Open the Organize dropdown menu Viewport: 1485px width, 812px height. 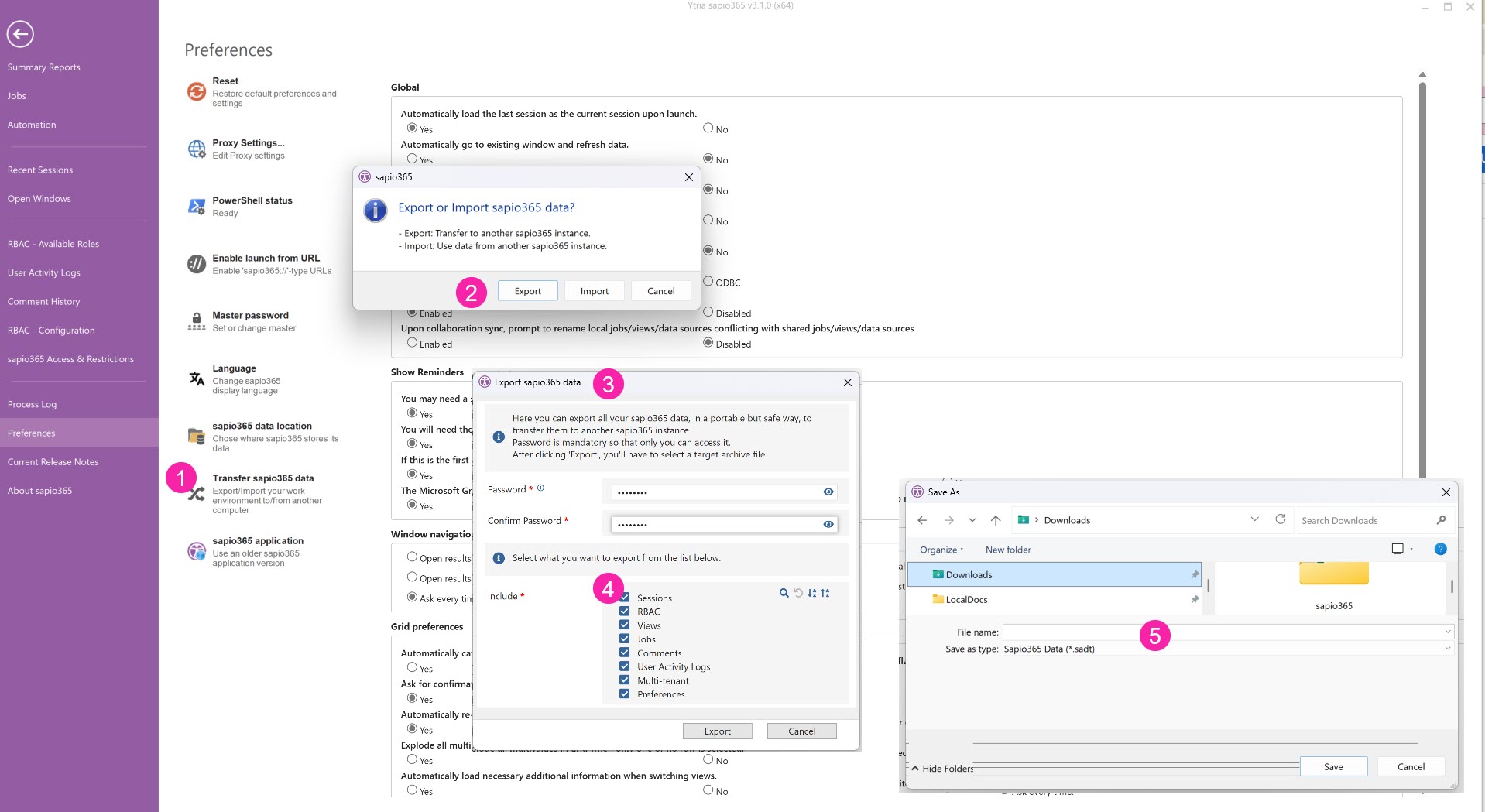[x=941, y=550]
